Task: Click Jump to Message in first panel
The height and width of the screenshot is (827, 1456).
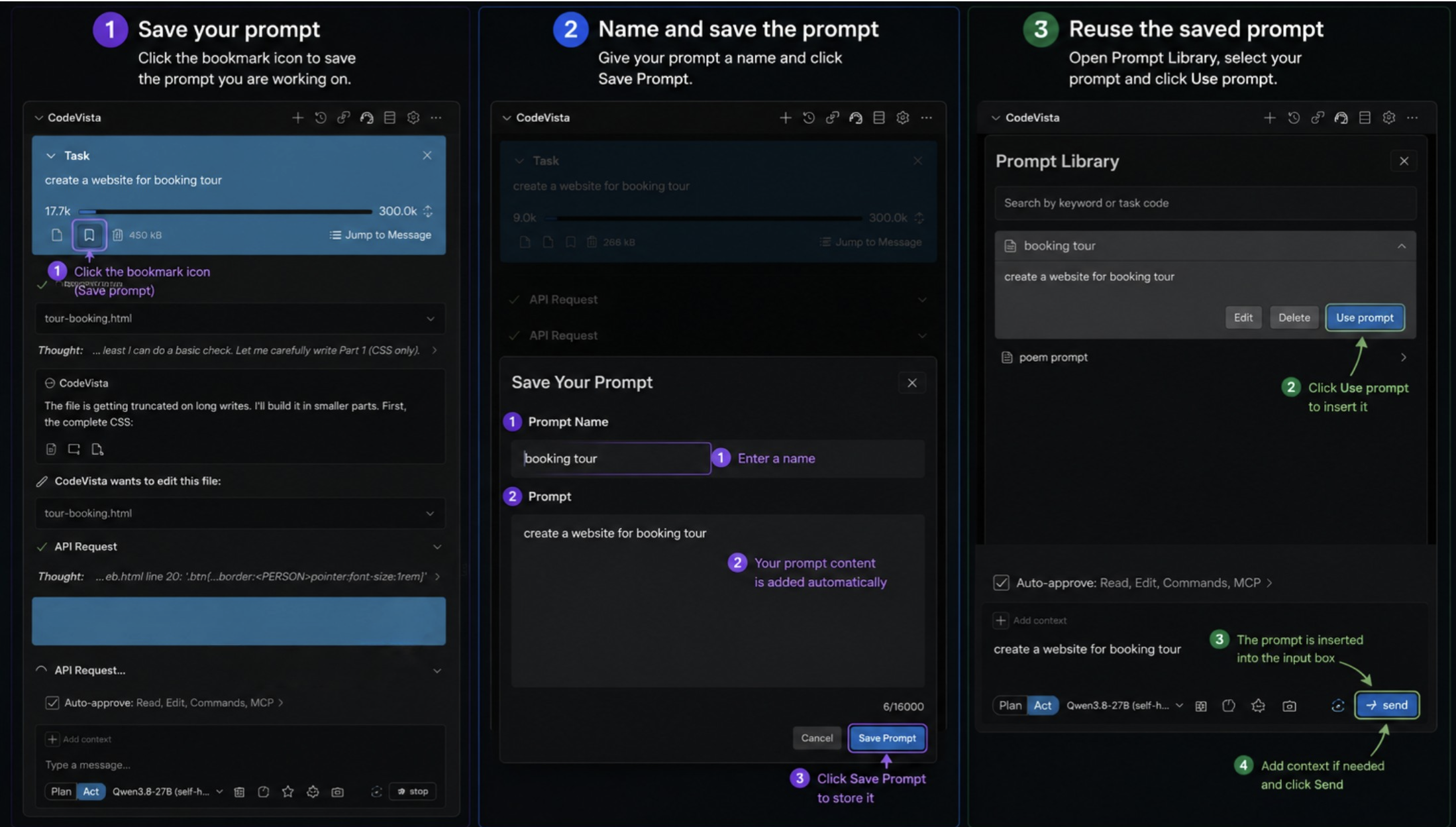Action: 380,235
